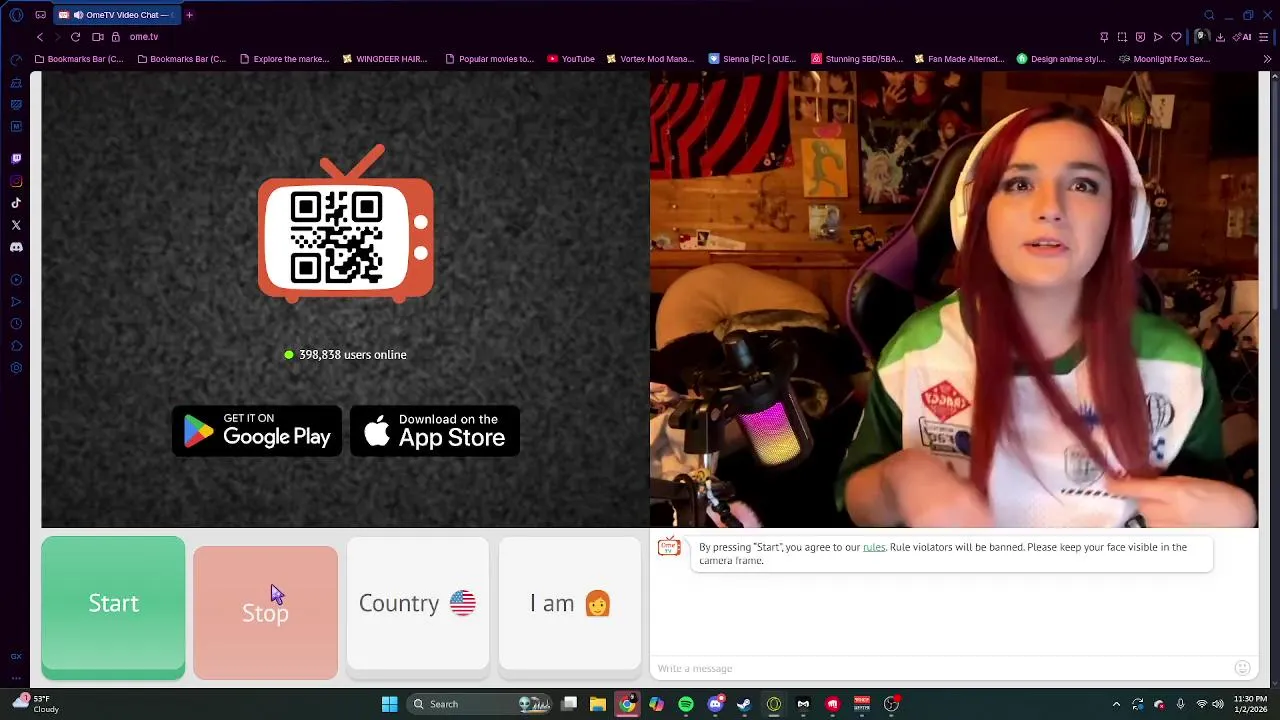Click the Stop button

pos(265,612)
